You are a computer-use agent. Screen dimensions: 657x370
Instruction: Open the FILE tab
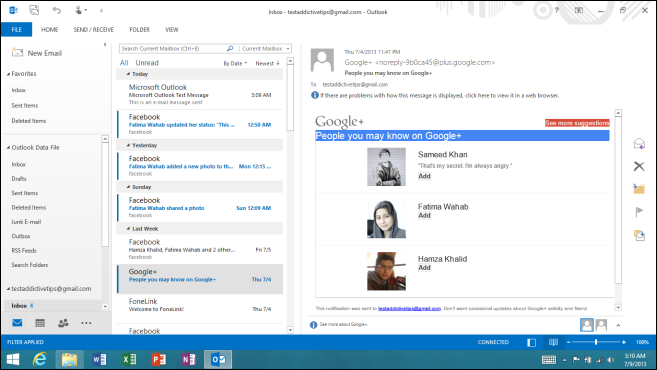tap(16, 29)
